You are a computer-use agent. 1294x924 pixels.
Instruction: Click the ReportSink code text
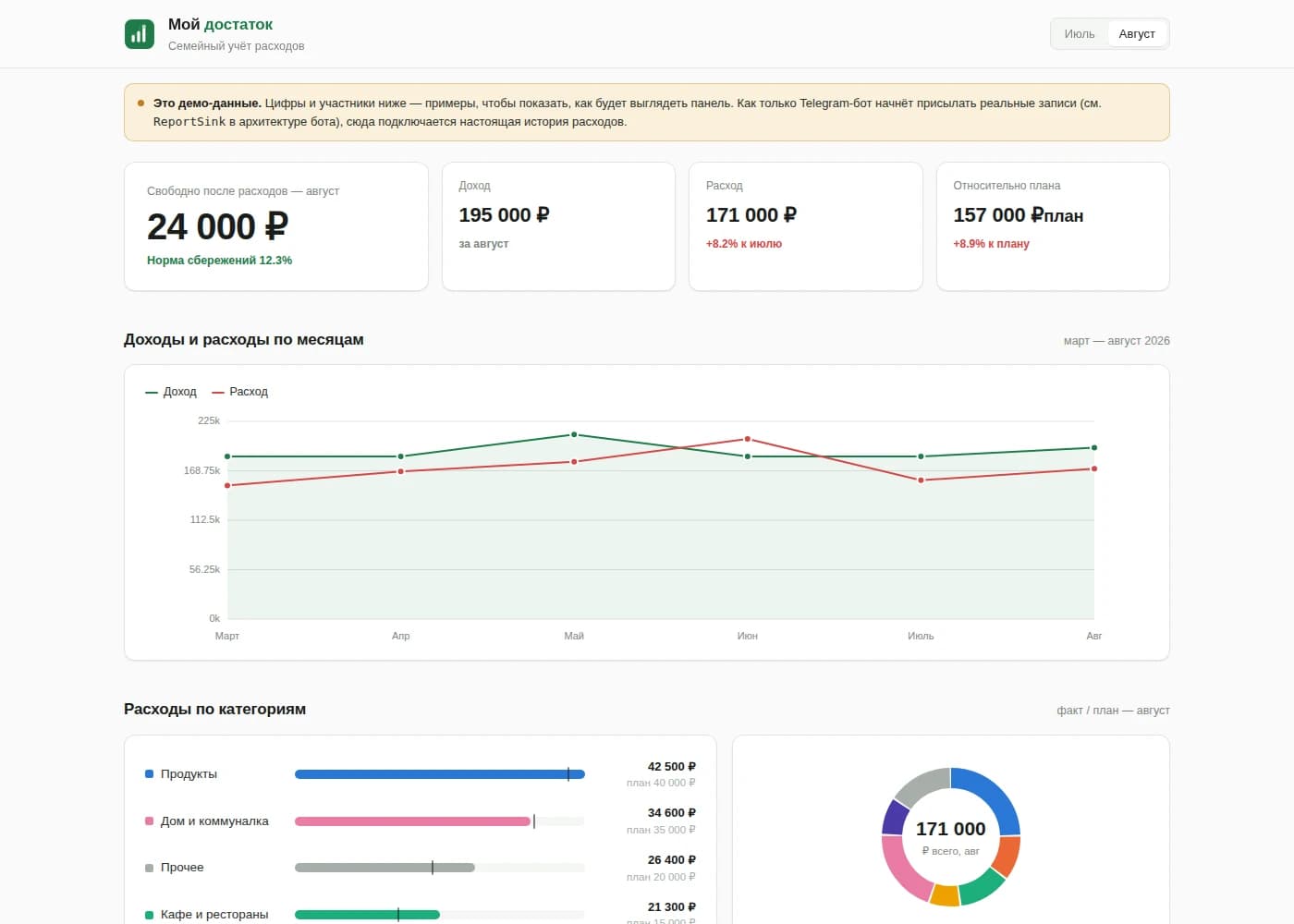[x=189, y=122]
